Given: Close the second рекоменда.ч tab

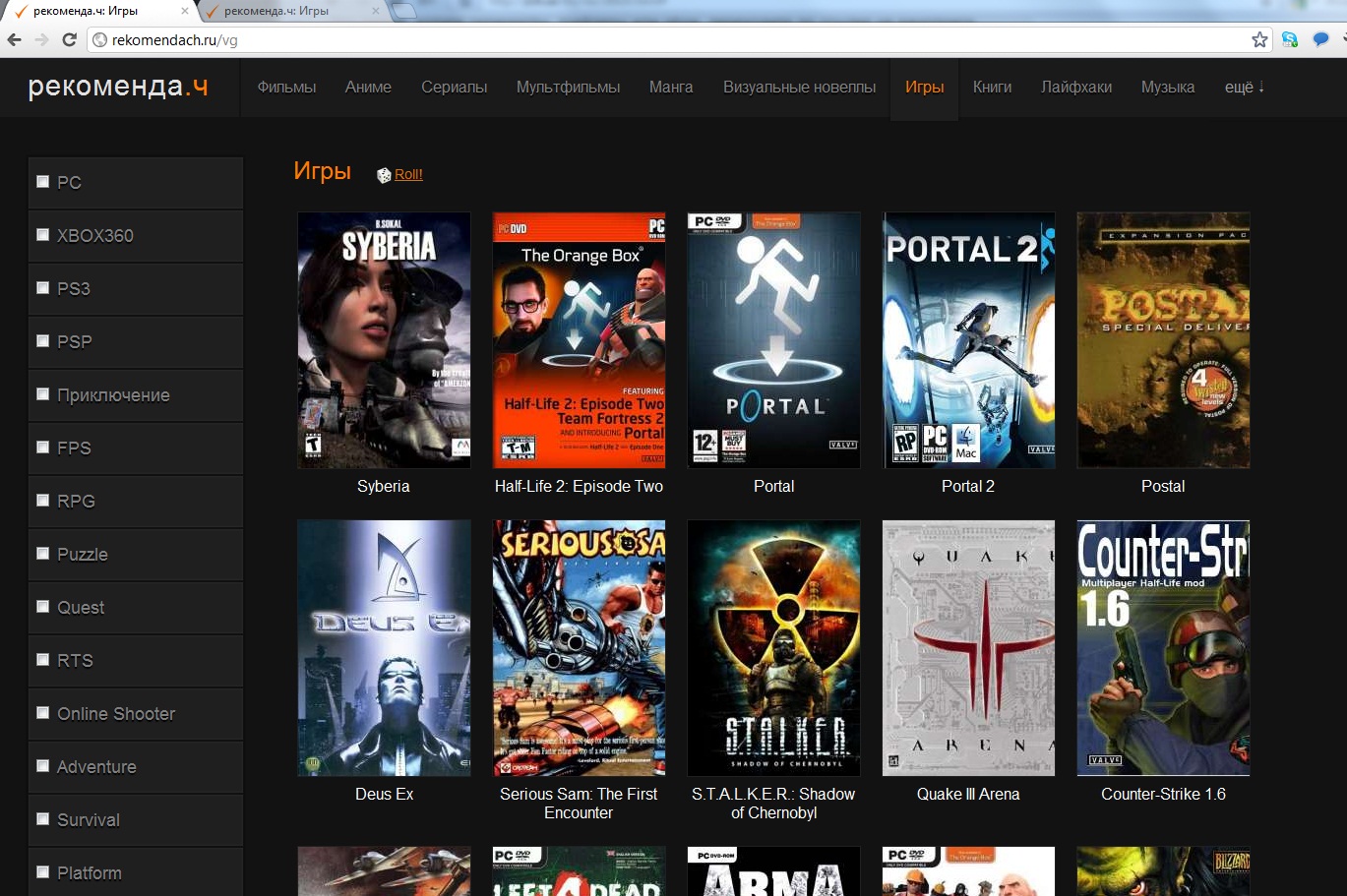Looking at the screenshot, I should pyautogui.click(x=376, y=12).
